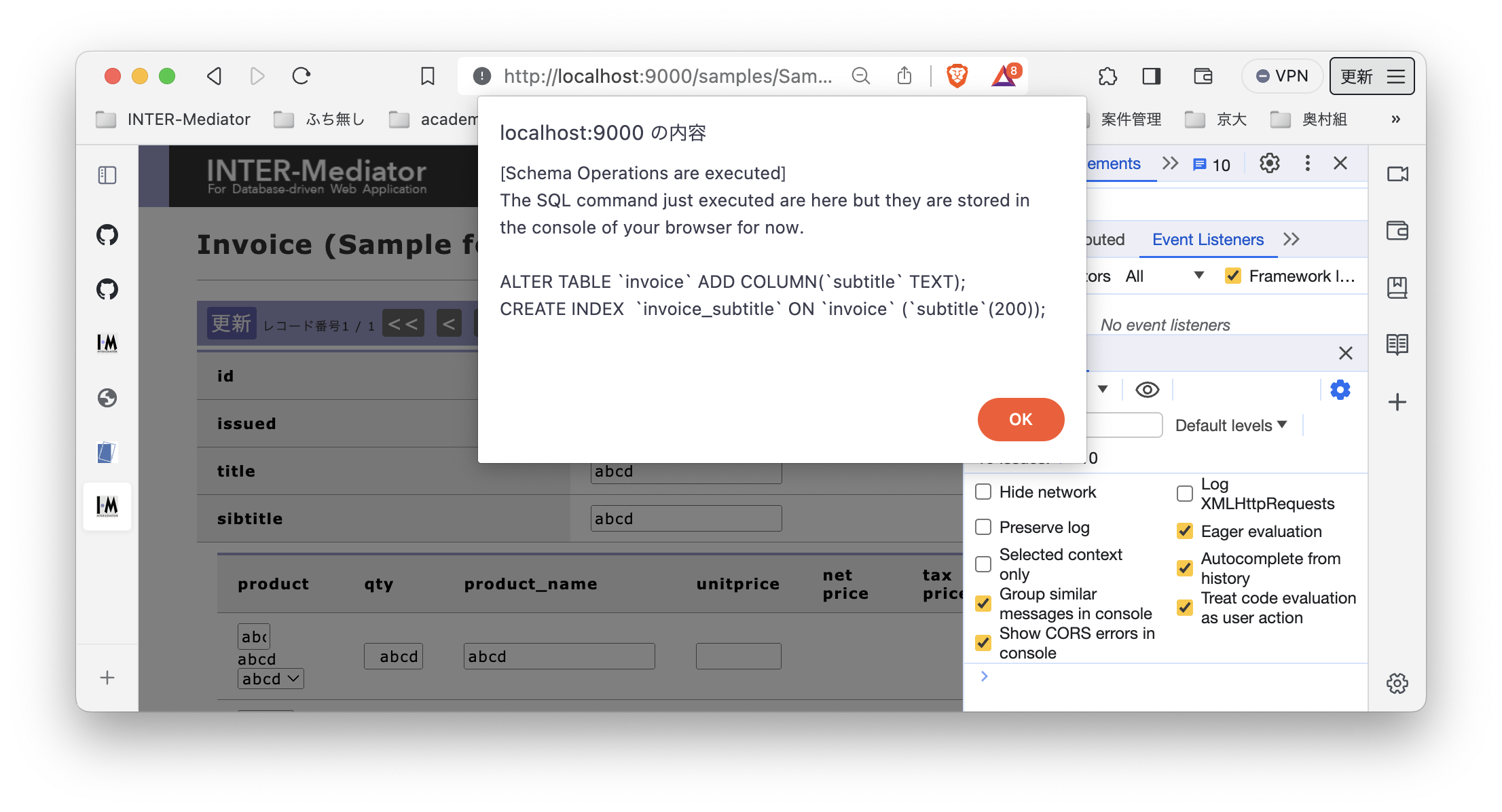The width and height of the screenshot is (1502, 812).
Task: Open the console context dropdown arrow
Action: 1103,389
